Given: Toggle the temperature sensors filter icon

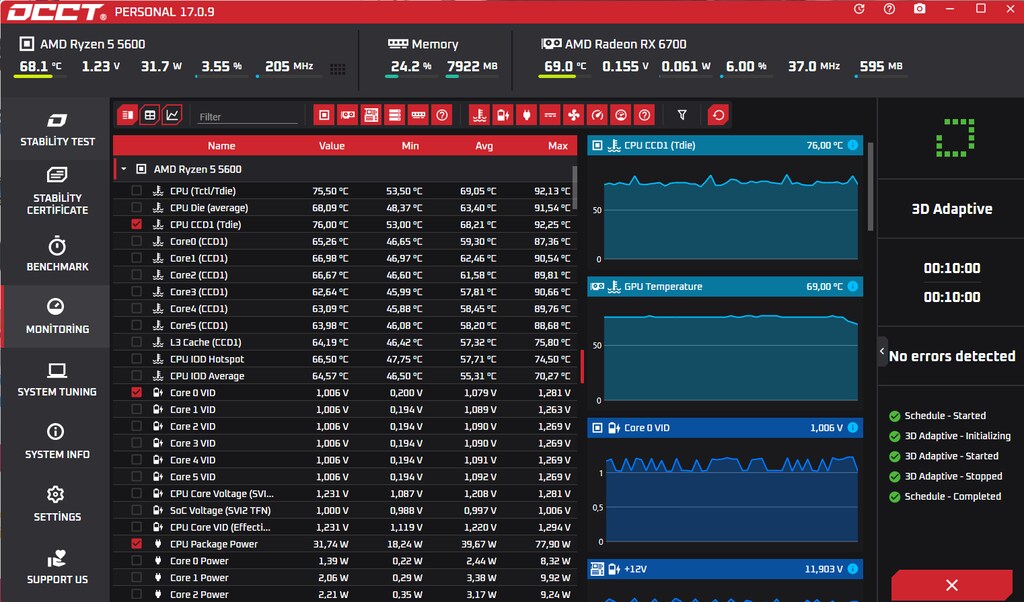Looking at the screenshot, I should 479,116.
